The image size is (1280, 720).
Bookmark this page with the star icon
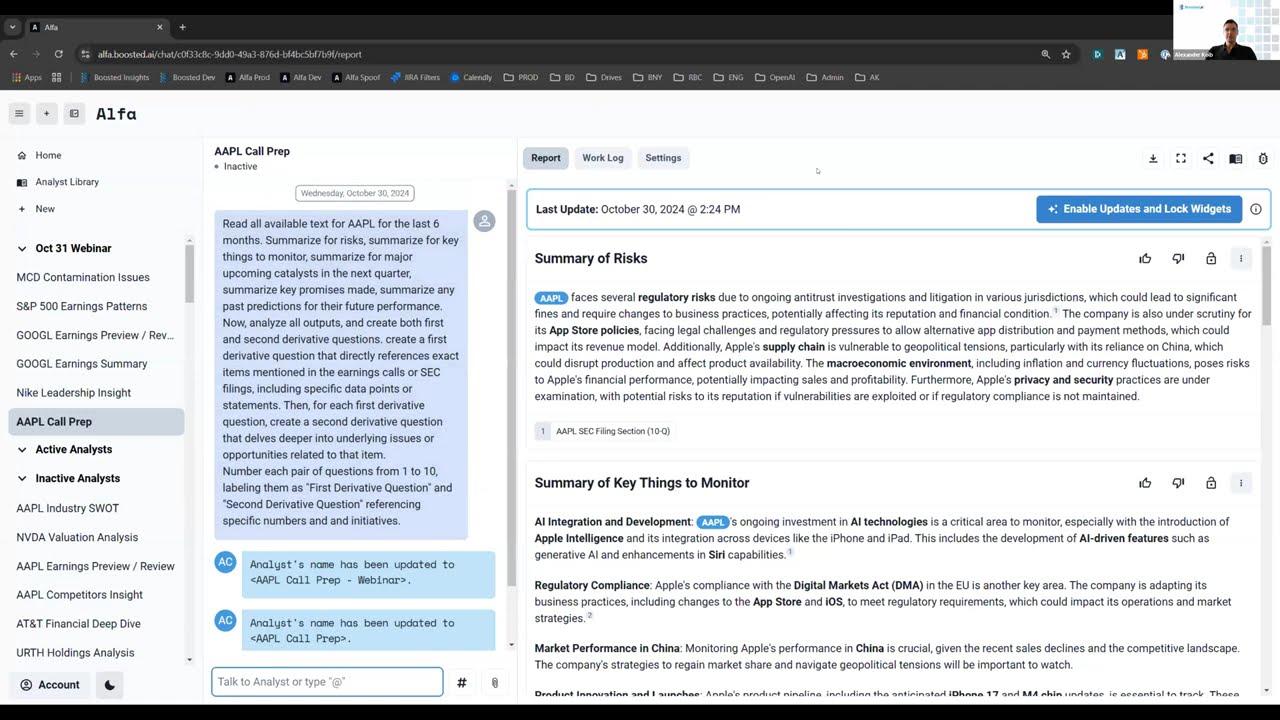tap(1066, 54)
